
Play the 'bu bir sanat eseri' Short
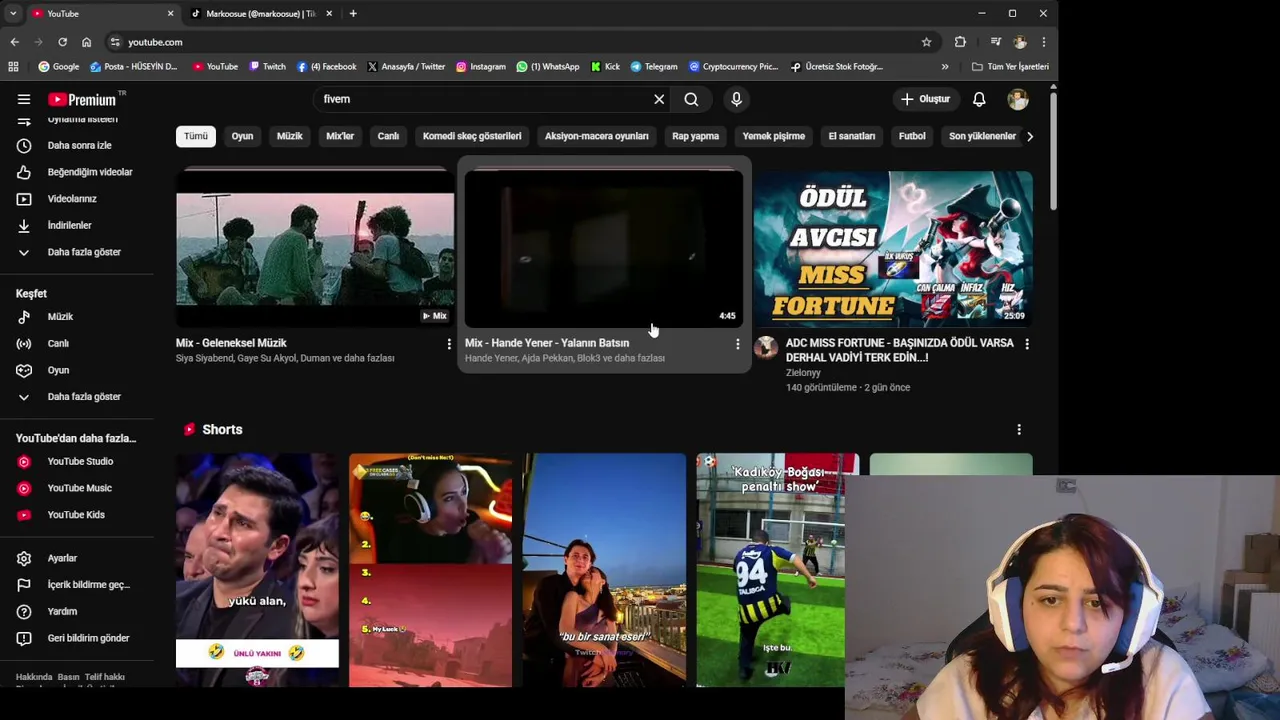pos(604,570)
